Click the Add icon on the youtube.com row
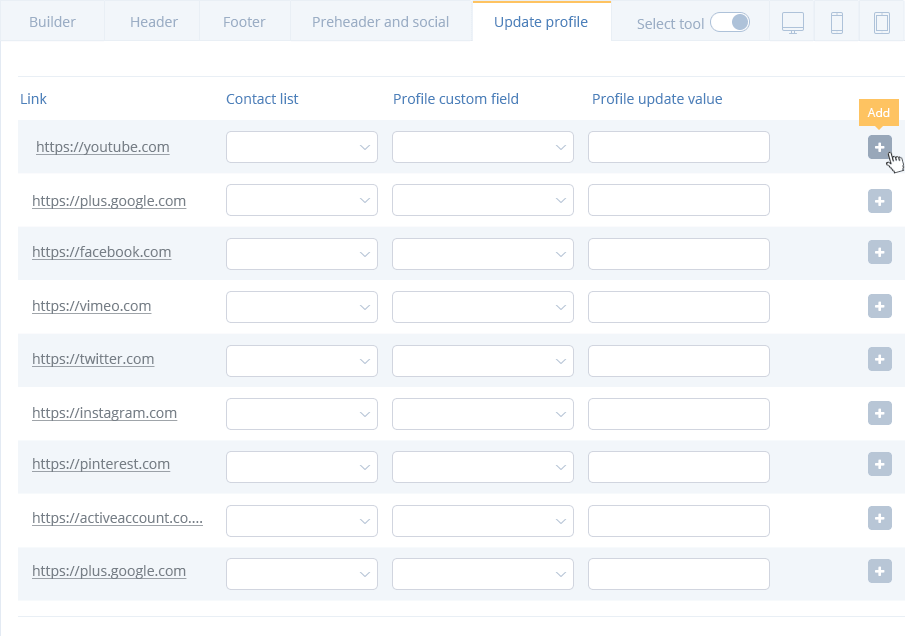The width and height of the screenshot is (919, 636). [879, 147]
